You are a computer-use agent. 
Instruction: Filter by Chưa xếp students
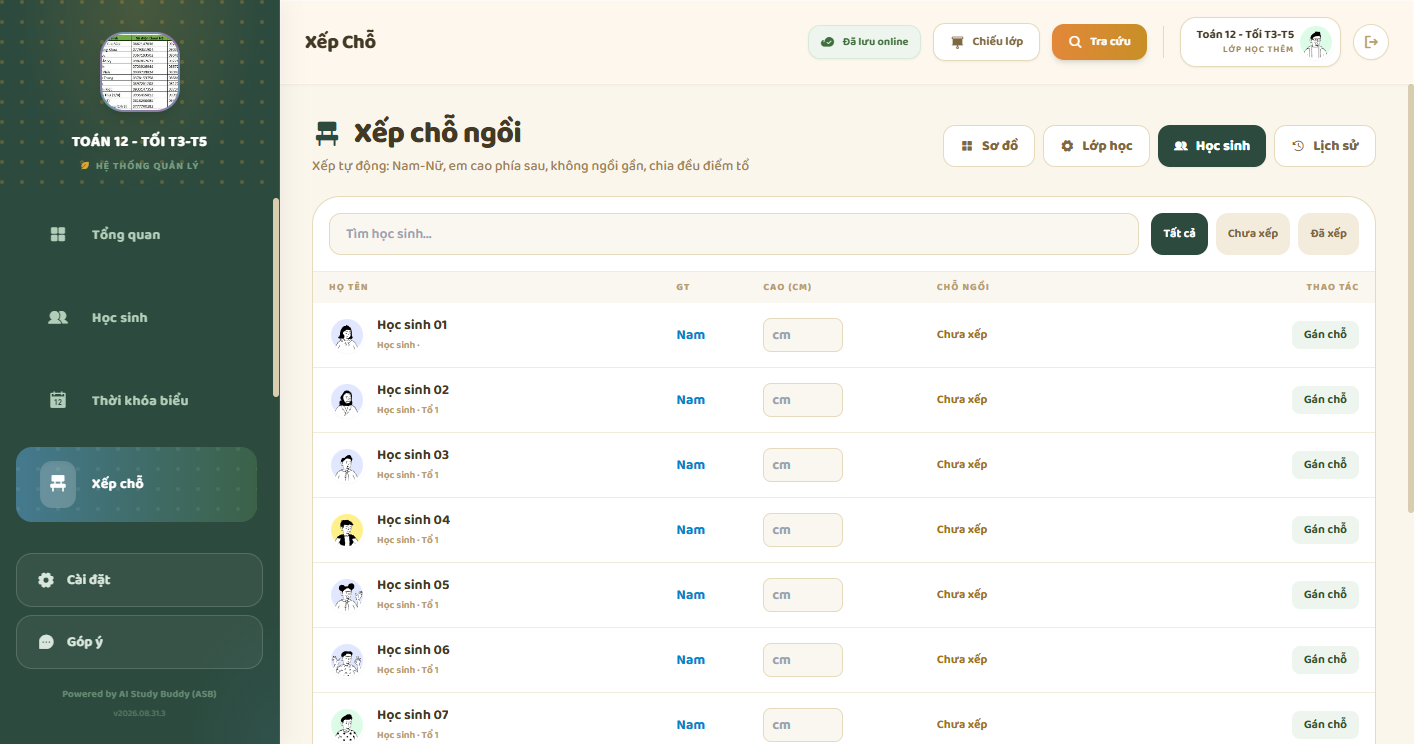1253,234
